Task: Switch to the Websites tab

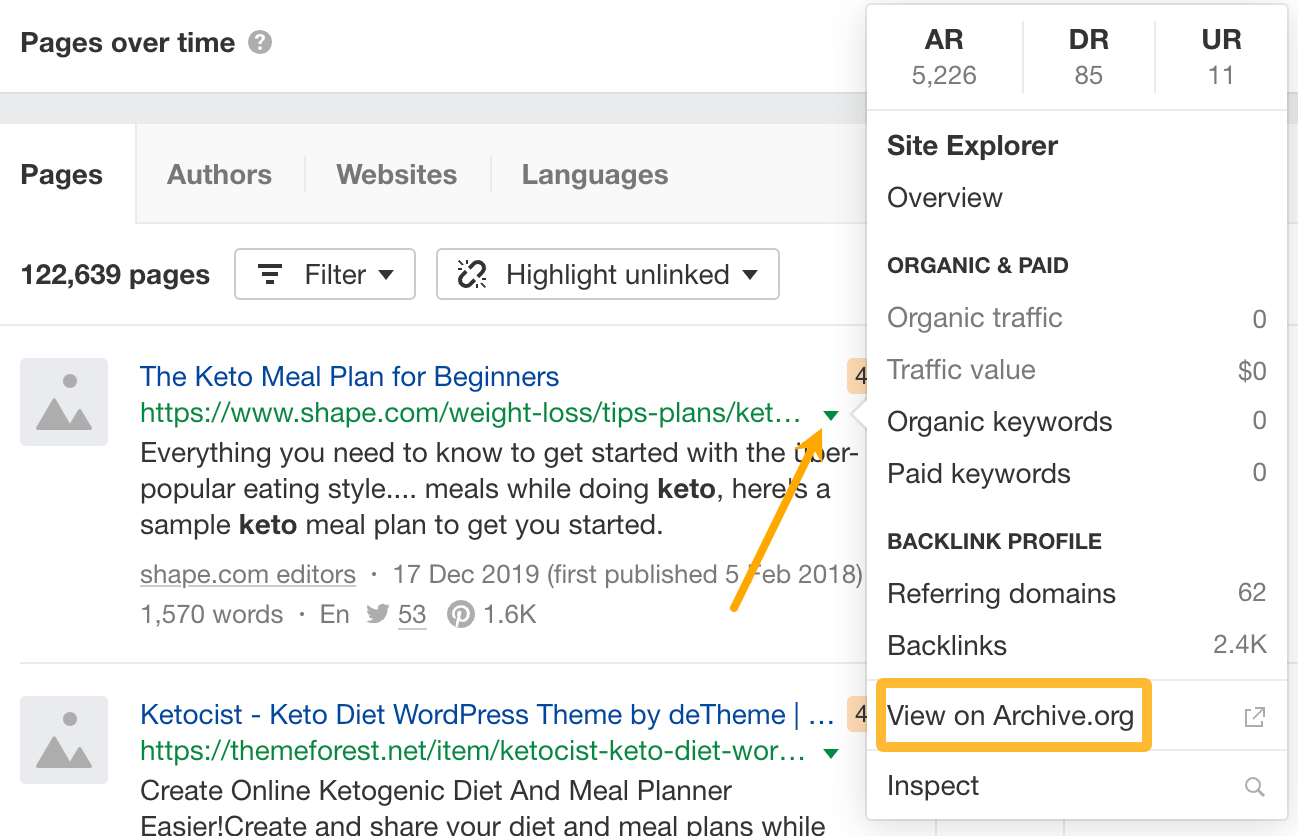Action: 396,174
